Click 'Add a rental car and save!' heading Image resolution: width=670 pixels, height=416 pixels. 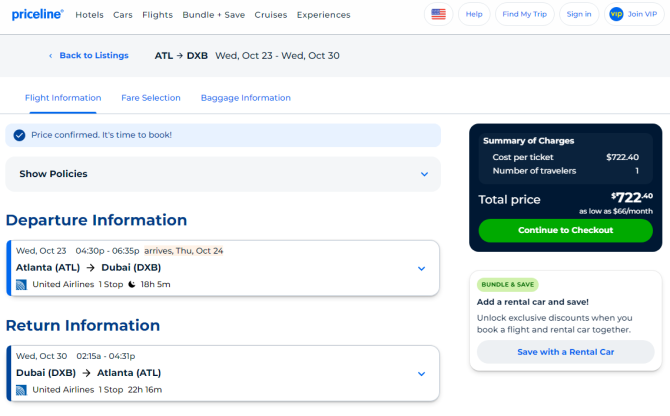coord(532,302)
